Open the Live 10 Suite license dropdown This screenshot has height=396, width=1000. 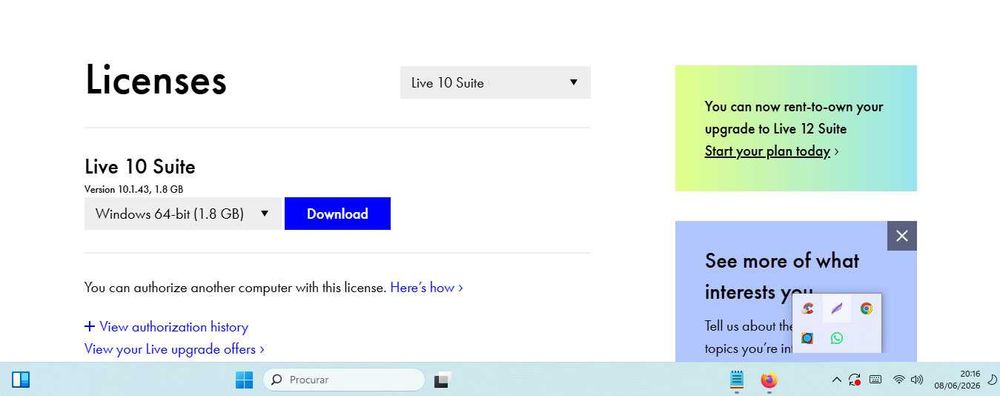496,82
